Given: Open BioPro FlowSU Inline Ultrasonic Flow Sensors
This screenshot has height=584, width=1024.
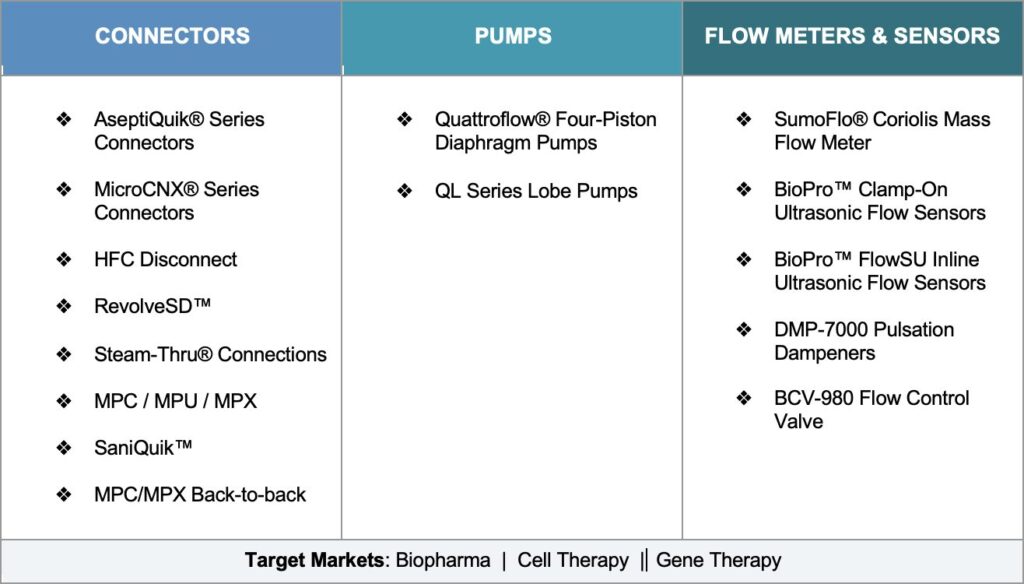Looking at the screenshot, I should (x=879, y=271).
